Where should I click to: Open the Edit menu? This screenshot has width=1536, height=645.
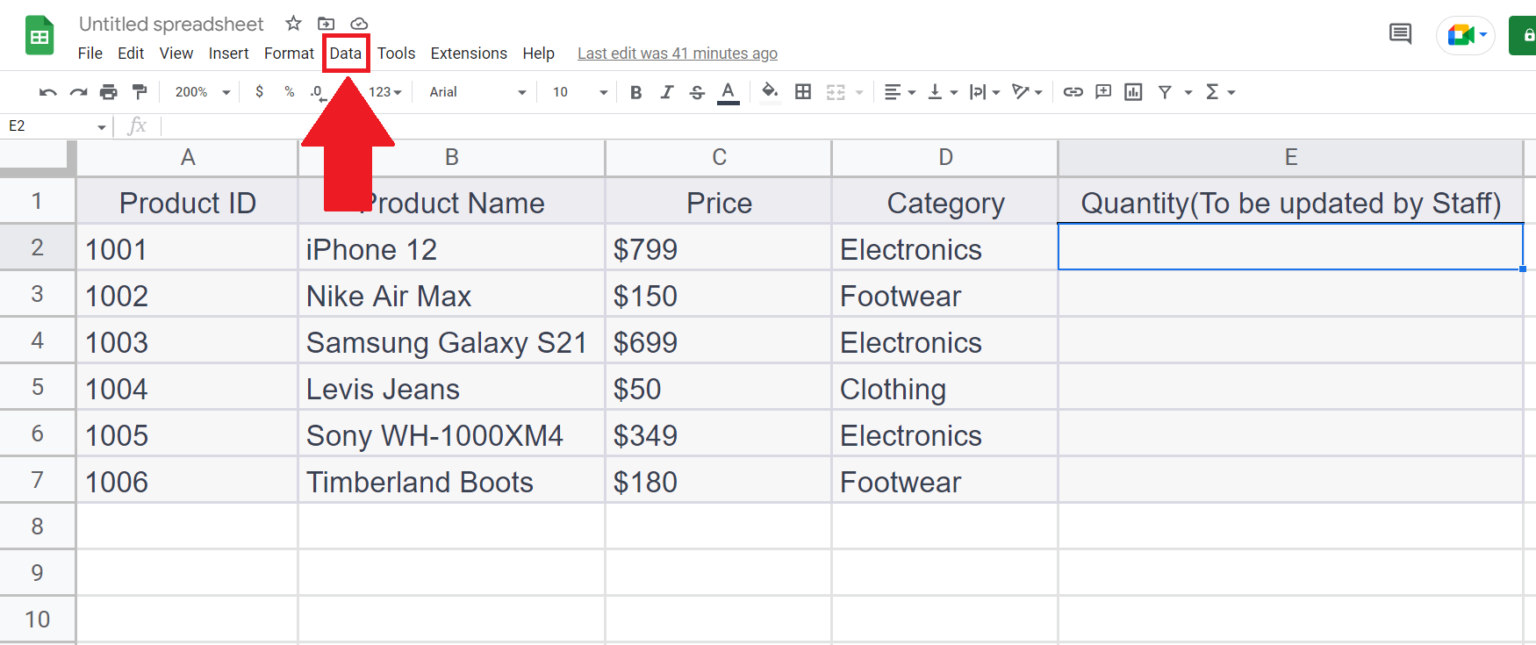(131, 53)
